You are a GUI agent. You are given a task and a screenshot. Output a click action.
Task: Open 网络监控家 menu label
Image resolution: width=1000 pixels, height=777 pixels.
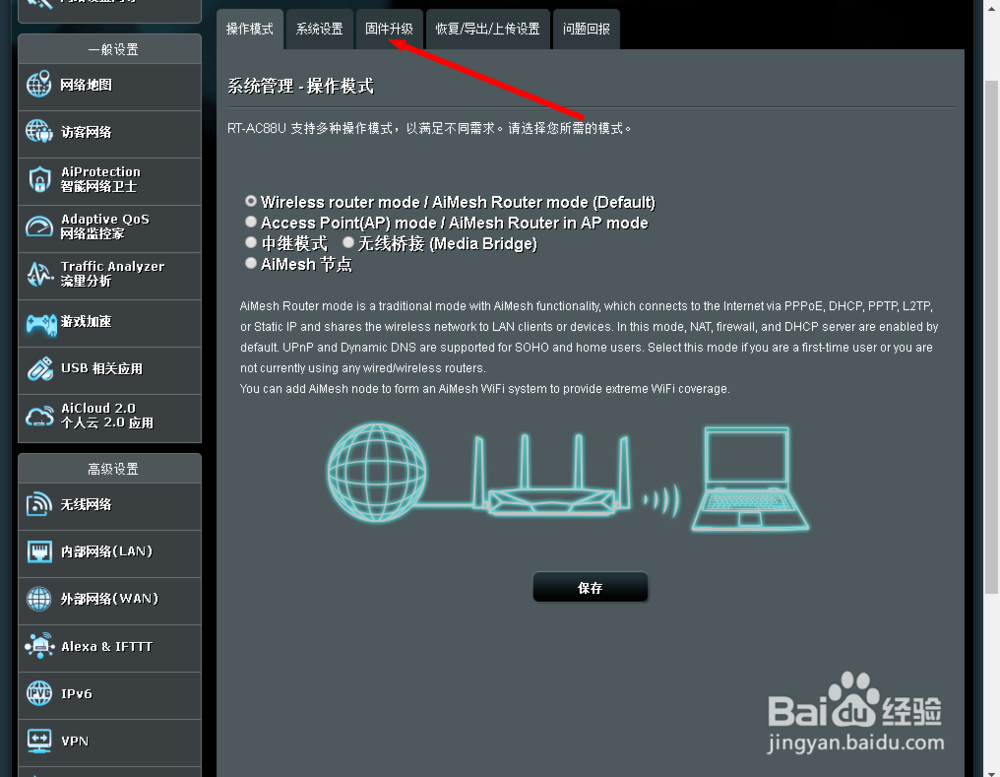92,233
